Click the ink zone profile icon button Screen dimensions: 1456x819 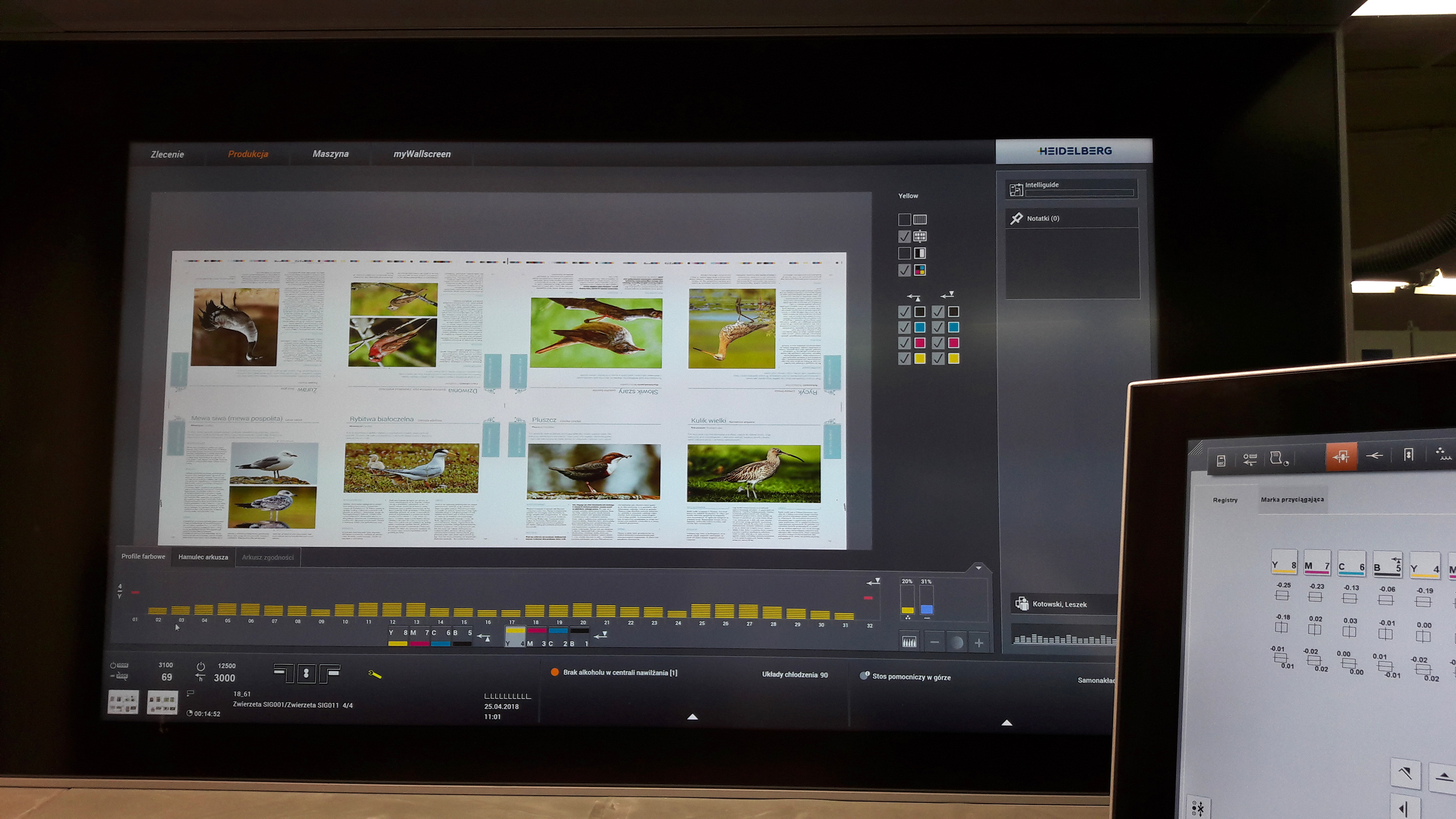909,641
